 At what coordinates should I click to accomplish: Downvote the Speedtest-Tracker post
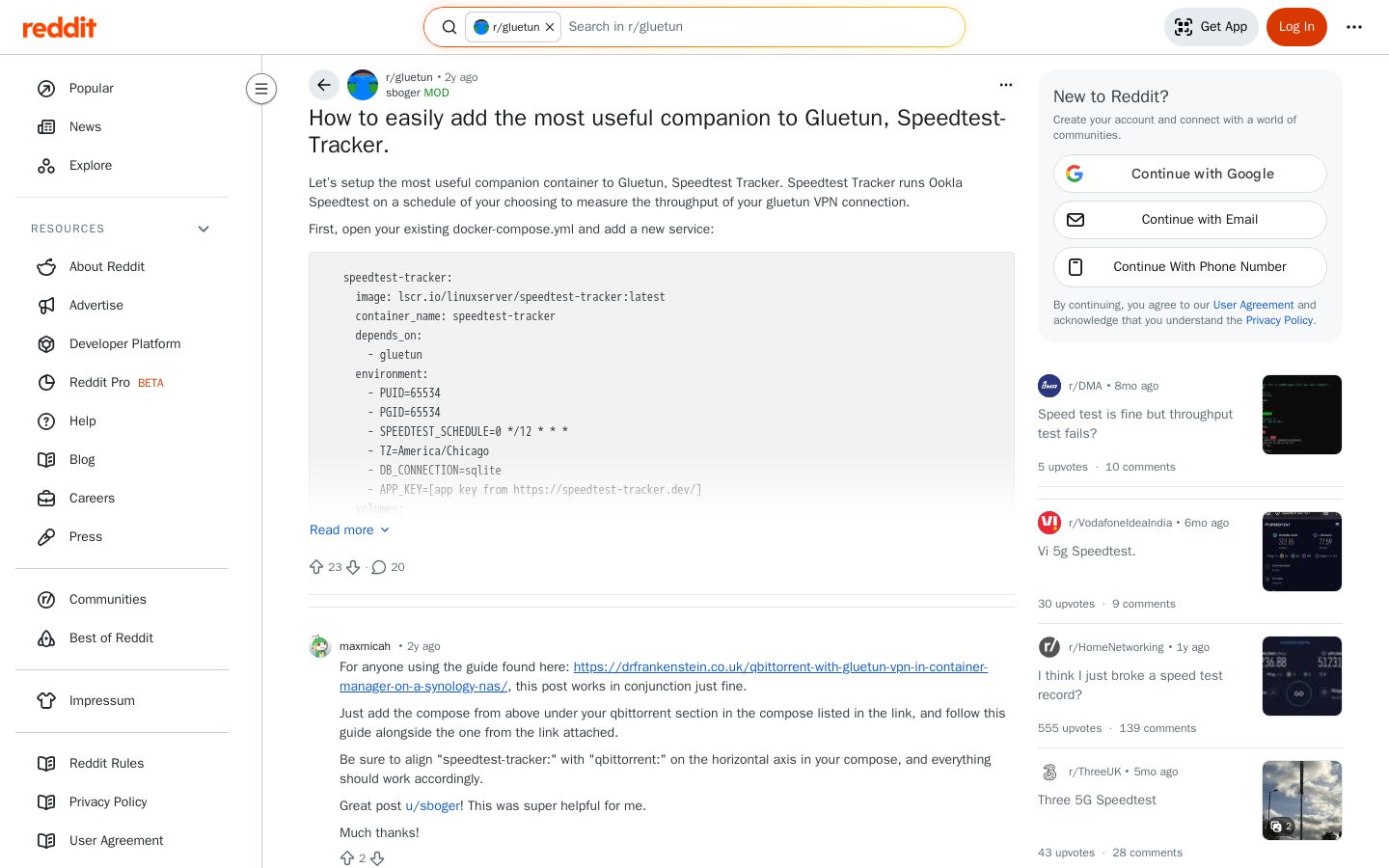[353, 567]
